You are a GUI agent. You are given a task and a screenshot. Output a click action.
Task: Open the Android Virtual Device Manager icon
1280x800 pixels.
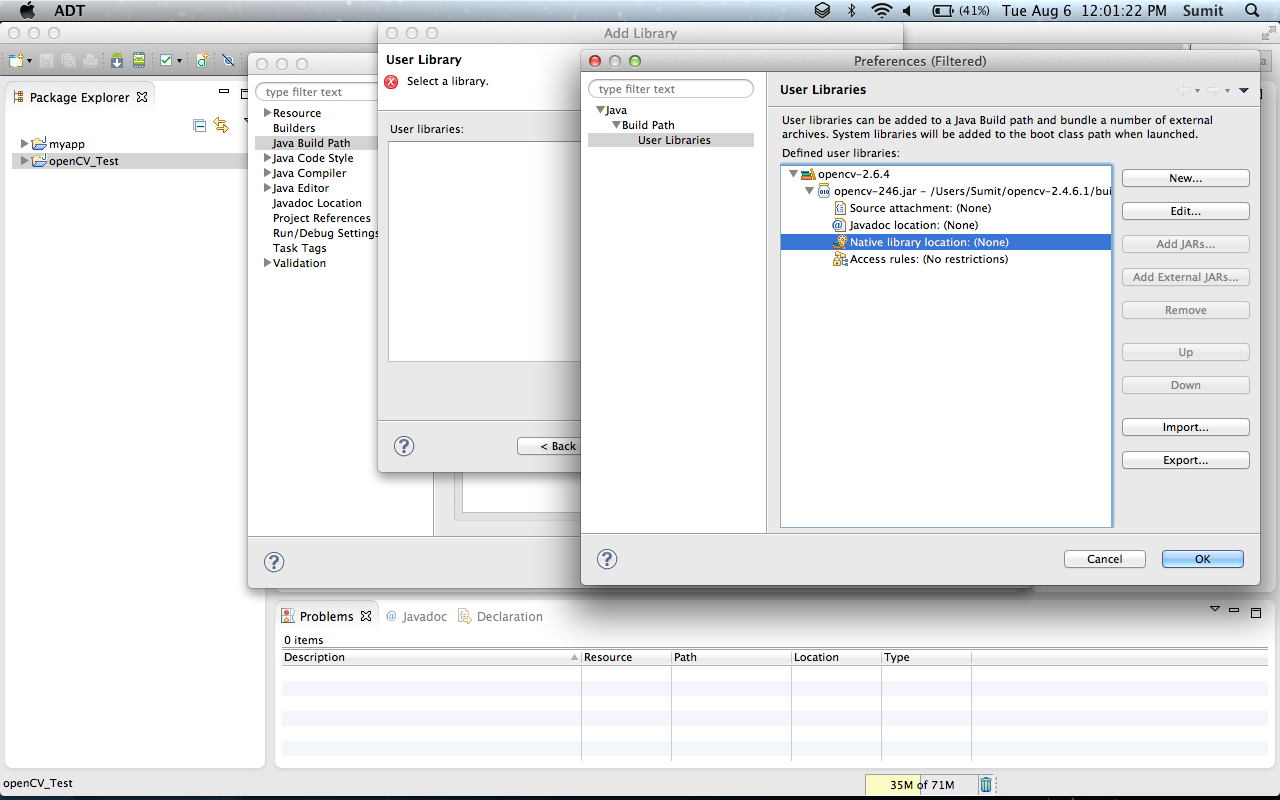[x=139, y=60]
